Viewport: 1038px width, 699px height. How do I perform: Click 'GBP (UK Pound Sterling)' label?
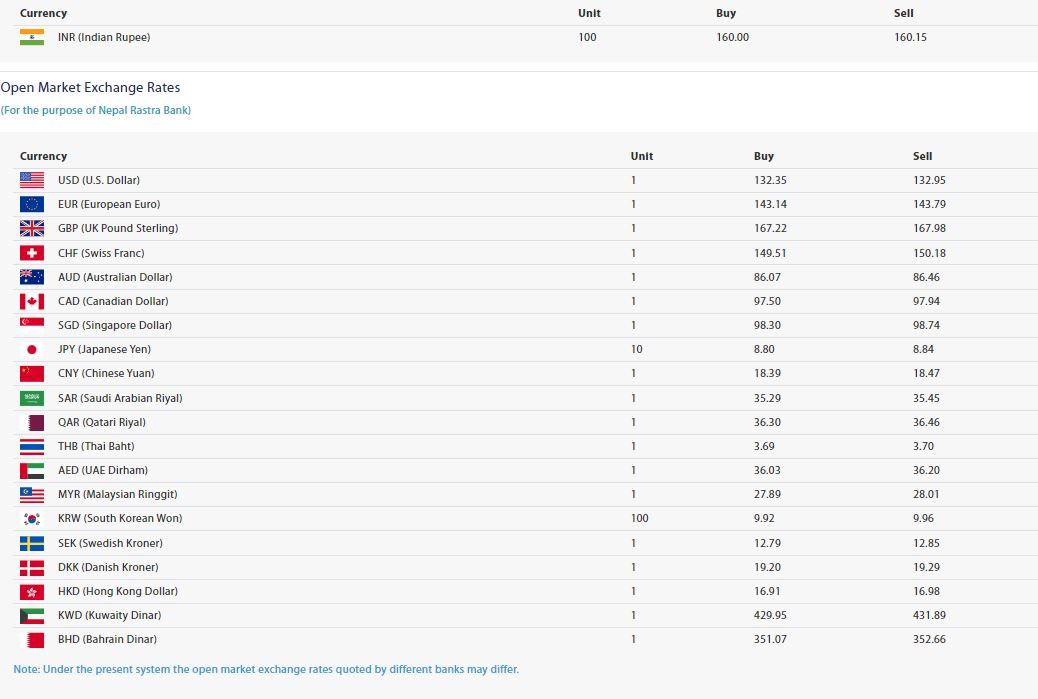click(x=118, y=228)
